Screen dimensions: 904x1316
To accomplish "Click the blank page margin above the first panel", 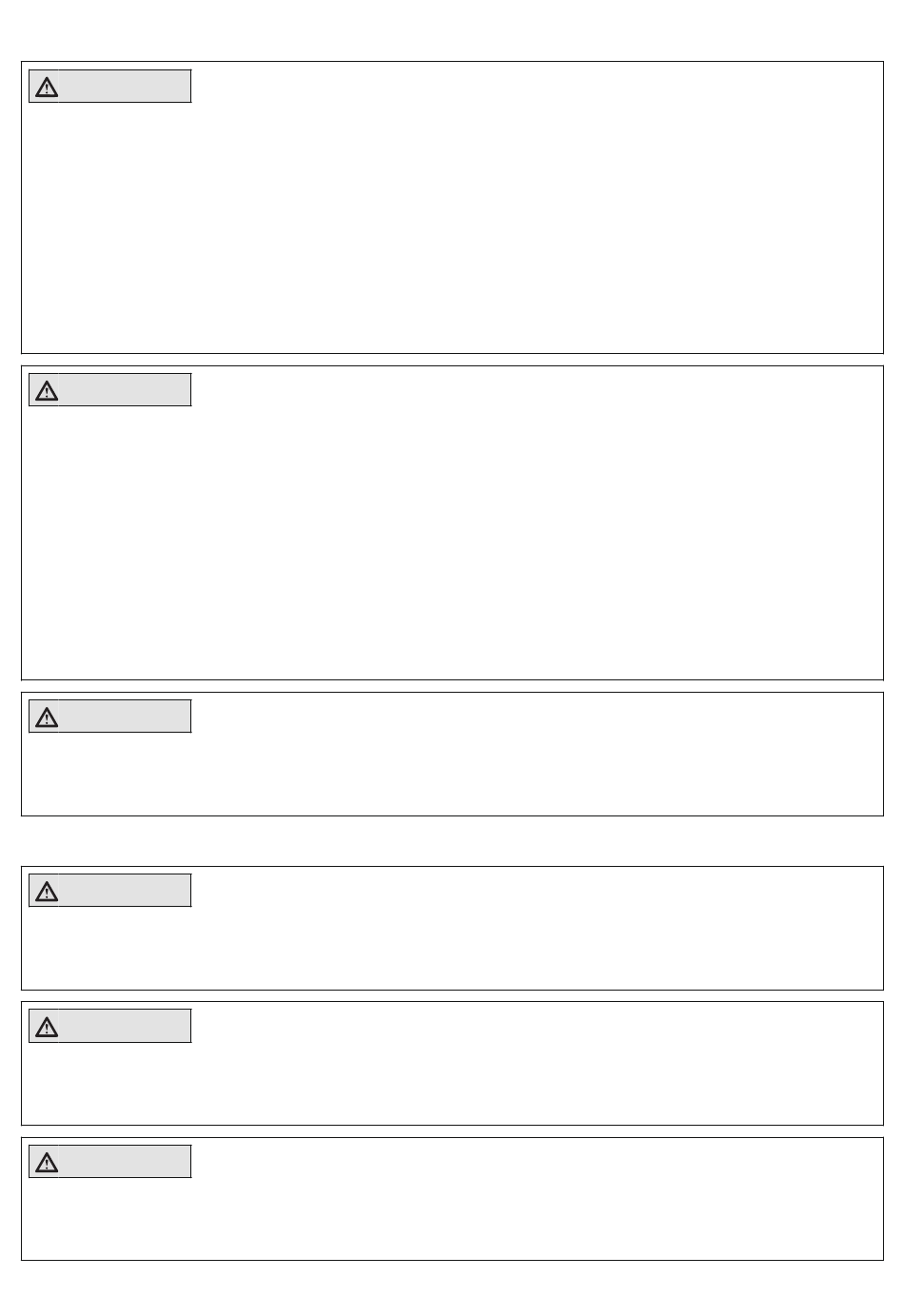I will [452, 30].
